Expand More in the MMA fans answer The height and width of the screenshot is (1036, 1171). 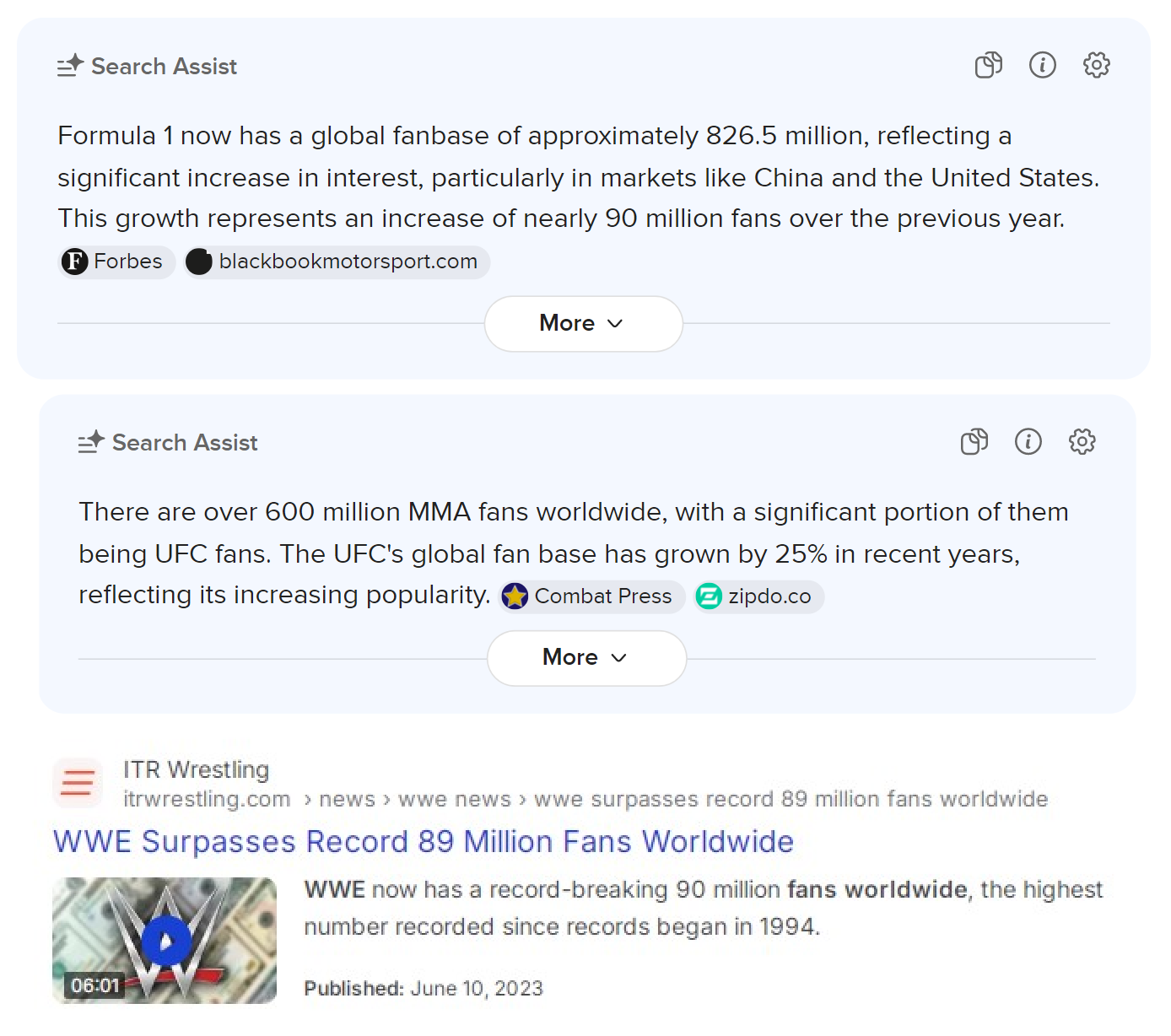(x=586, y=658)
